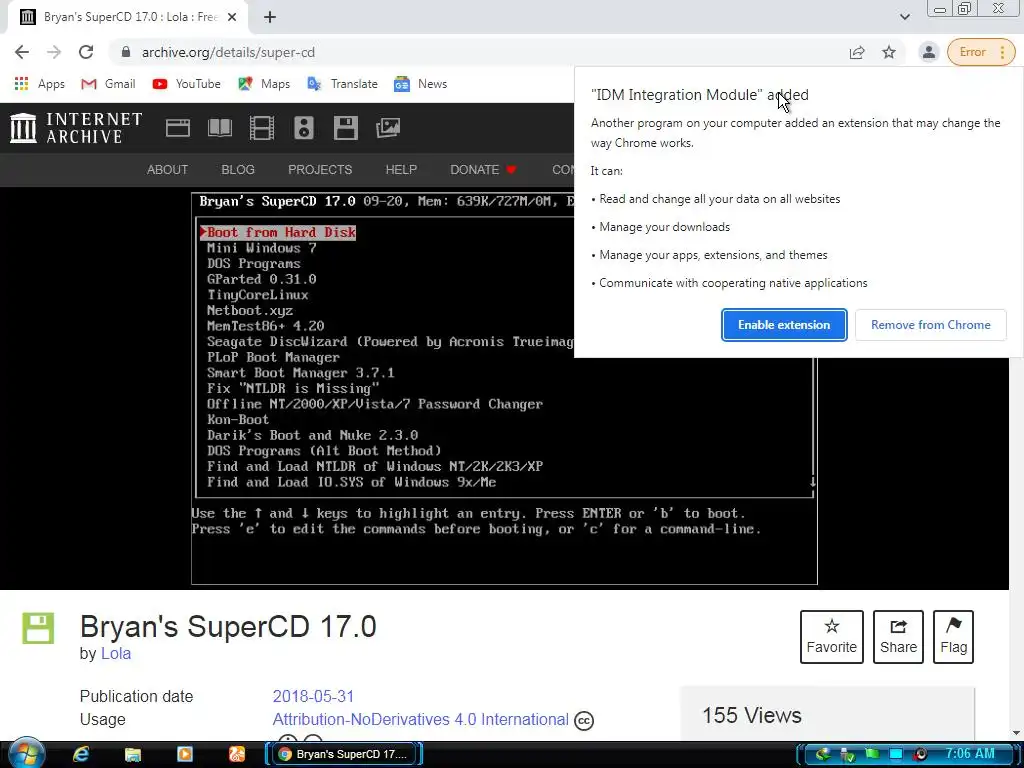Image resolution: width=1024 pixels, height=768 pixels.
Task: Open publication date 2018-05-31 link
Action: pyautogui.click(x=313, y=696)
